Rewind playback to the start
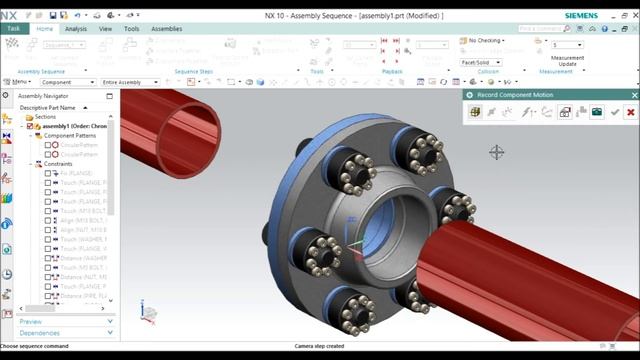The width and height of the screenshot is (640, 360). pos(384,41)
